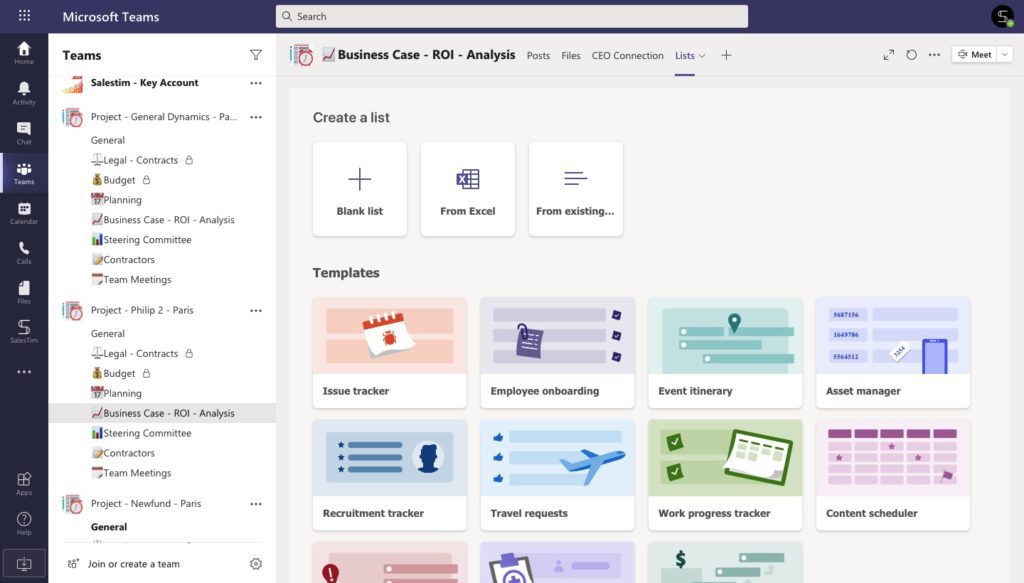Collapse the Project - Newfund - Paris team
Screen dimensions: 1024x583
[146, 503]
